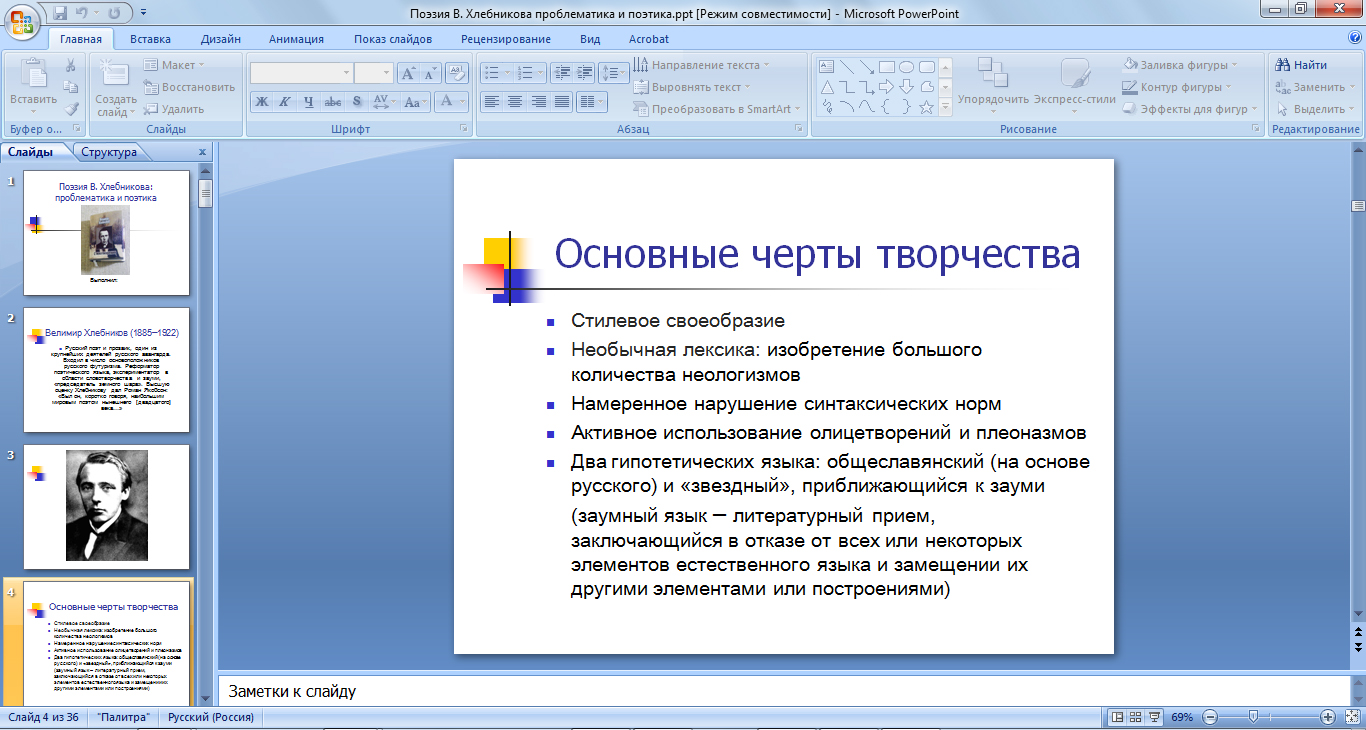Start slide show from status bar icon
Image resolution: width=1366 pixels, height=730 pixels.
[1155, 717]
